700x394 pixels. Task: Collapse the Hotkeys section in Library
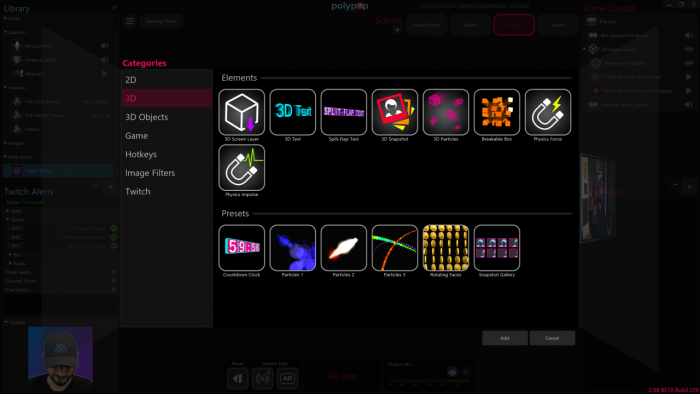click(x=5, y=87)
